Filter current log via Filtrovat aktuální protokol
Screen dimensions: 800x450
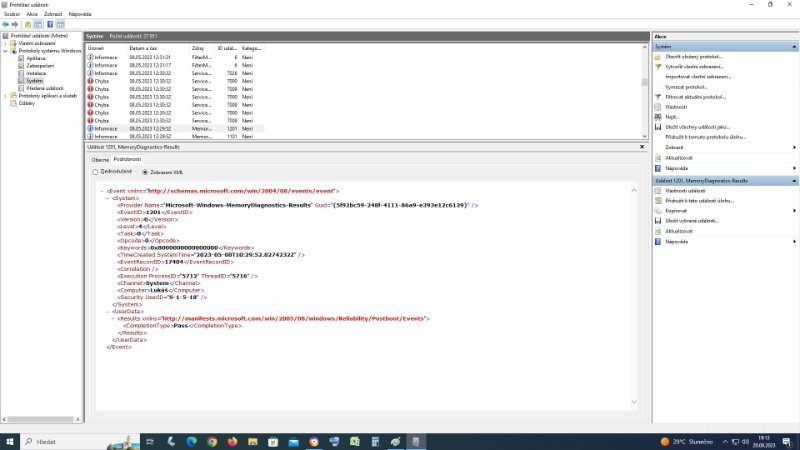pyautogui.click(x=695, y=97)
